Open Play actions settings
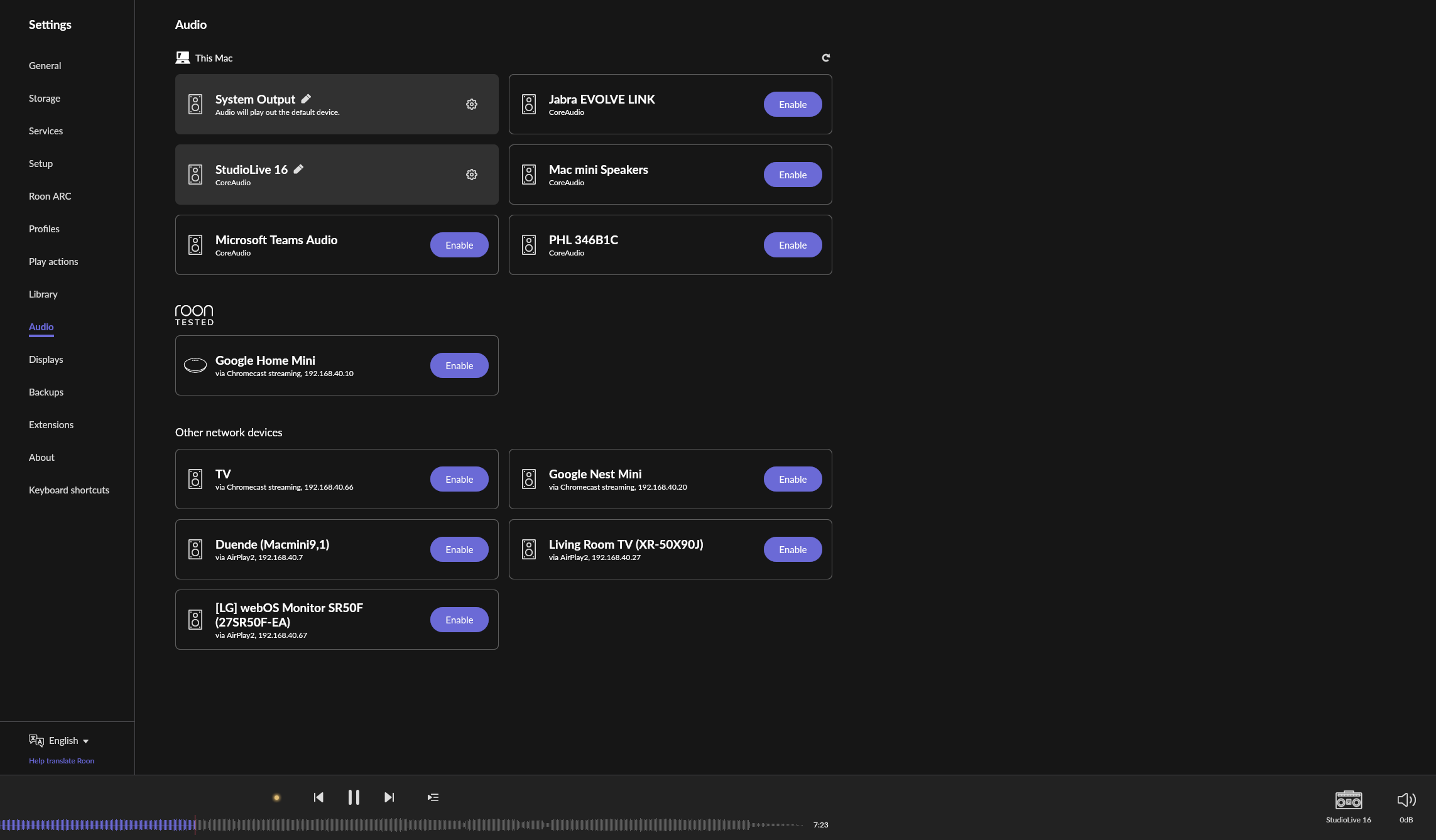 pyautogui.click(x=53, y=262)
